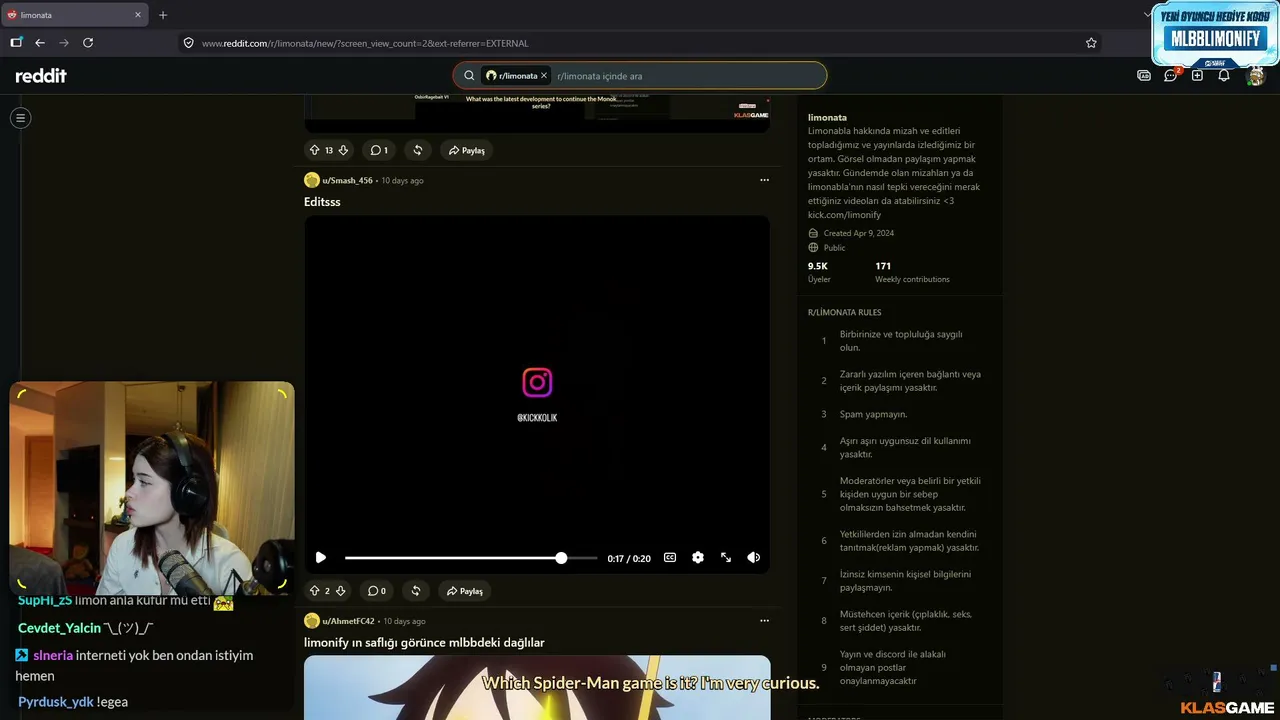Crosspost the post with 13 votes
Viewport: 1280px width, 720px height.
point(417,150)
